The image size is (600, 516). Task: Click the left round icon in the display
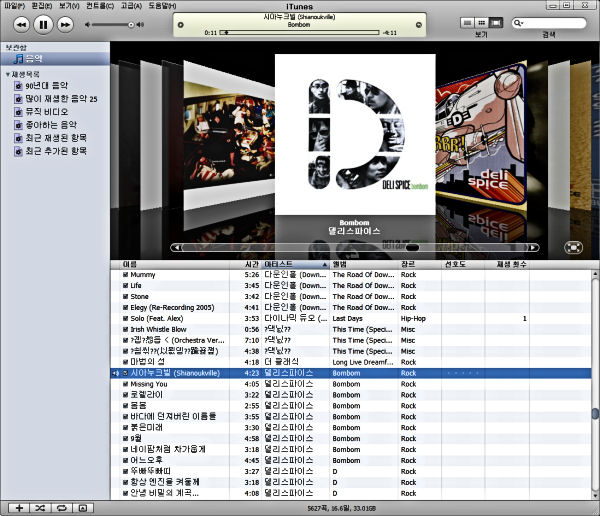[181, 25]
